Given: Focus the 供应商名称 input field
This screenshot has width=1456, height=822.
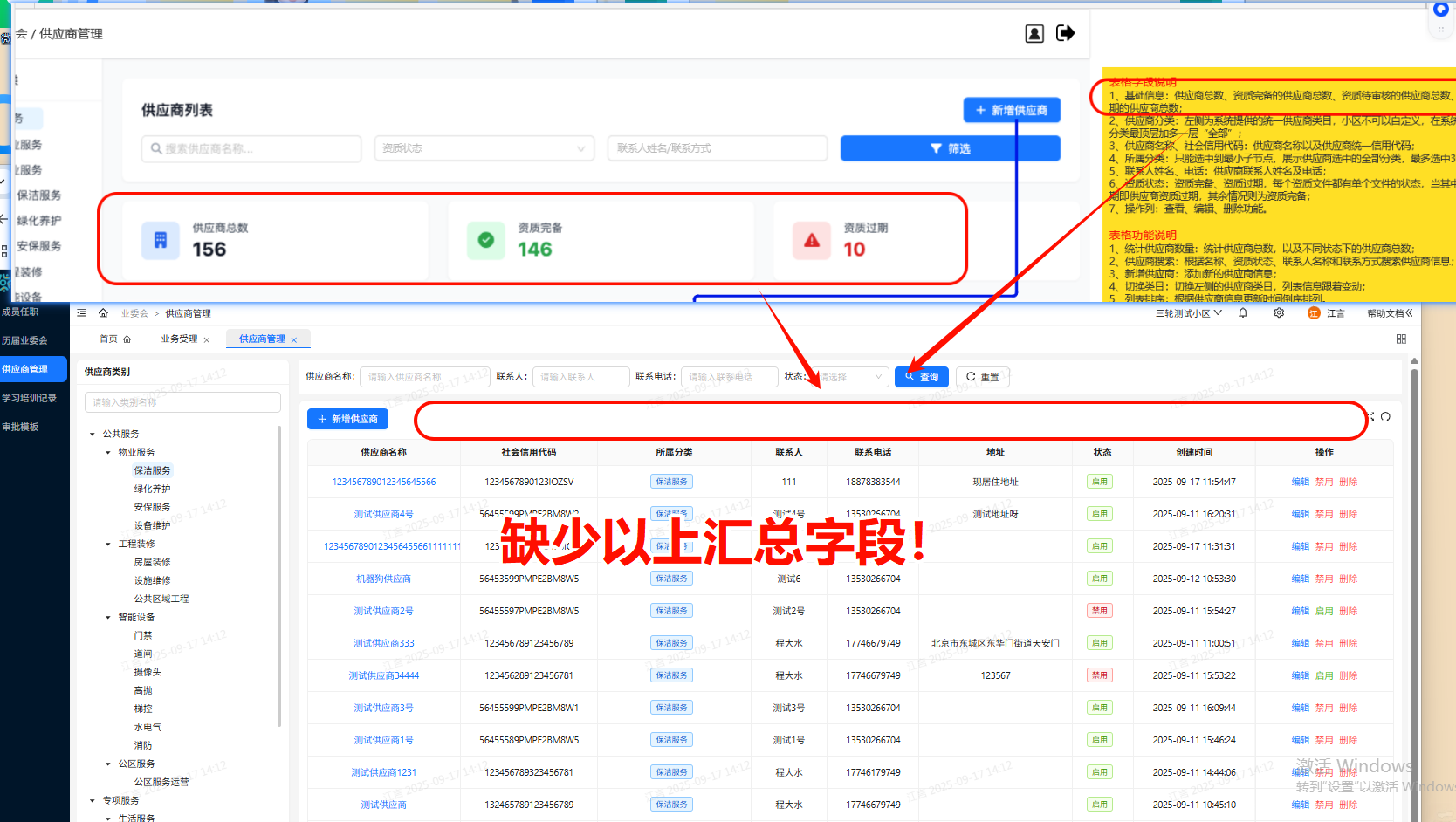Looking at the screenshot, I should pos(424,377).
